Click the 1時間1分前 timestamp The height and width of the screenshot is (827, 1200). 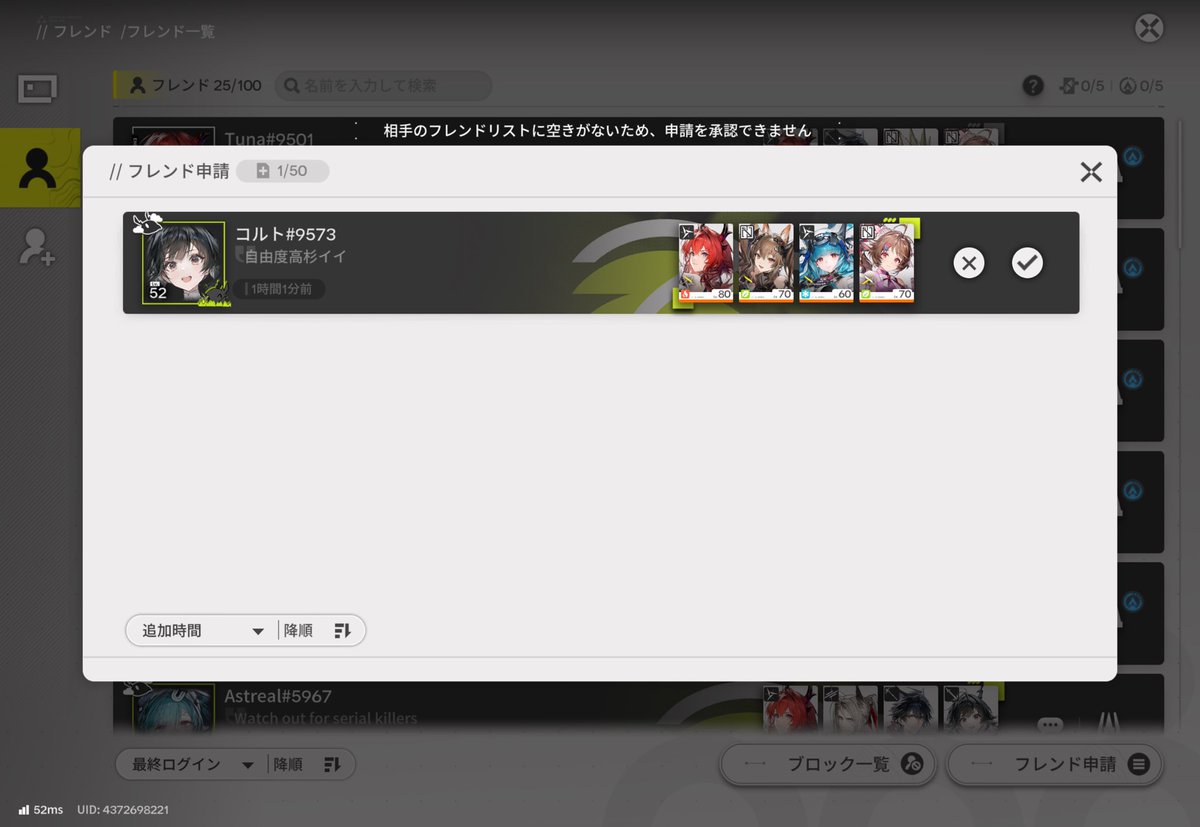[280, 289]
